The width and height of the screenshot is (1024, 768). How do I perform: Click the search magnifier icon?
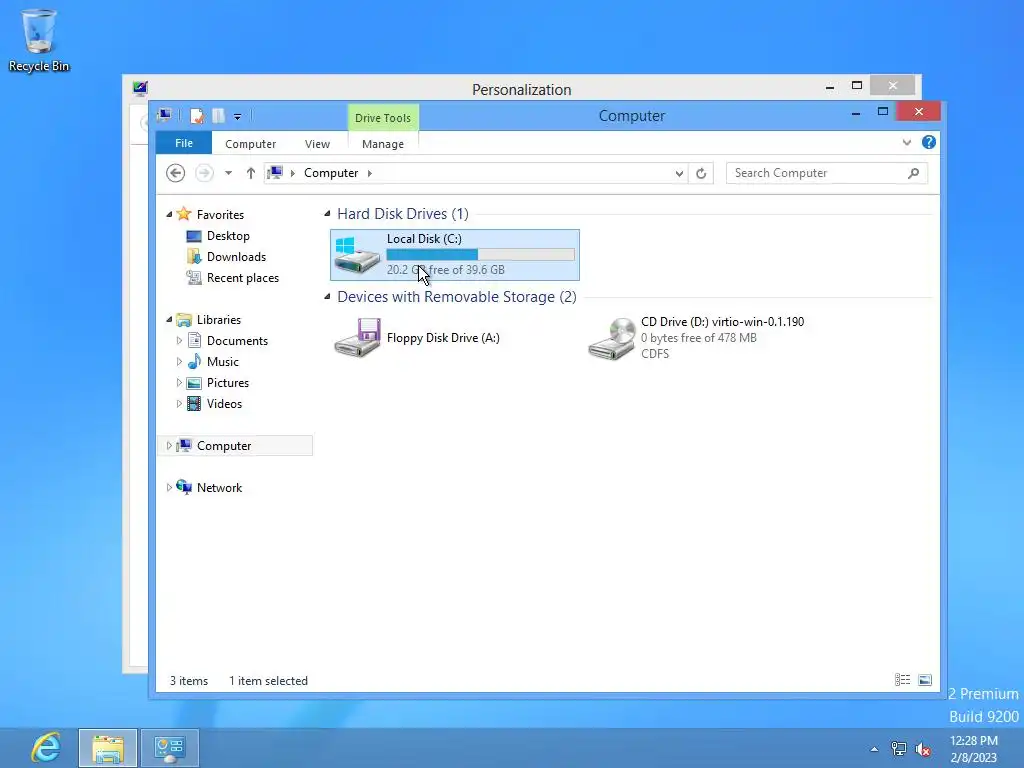914,173
